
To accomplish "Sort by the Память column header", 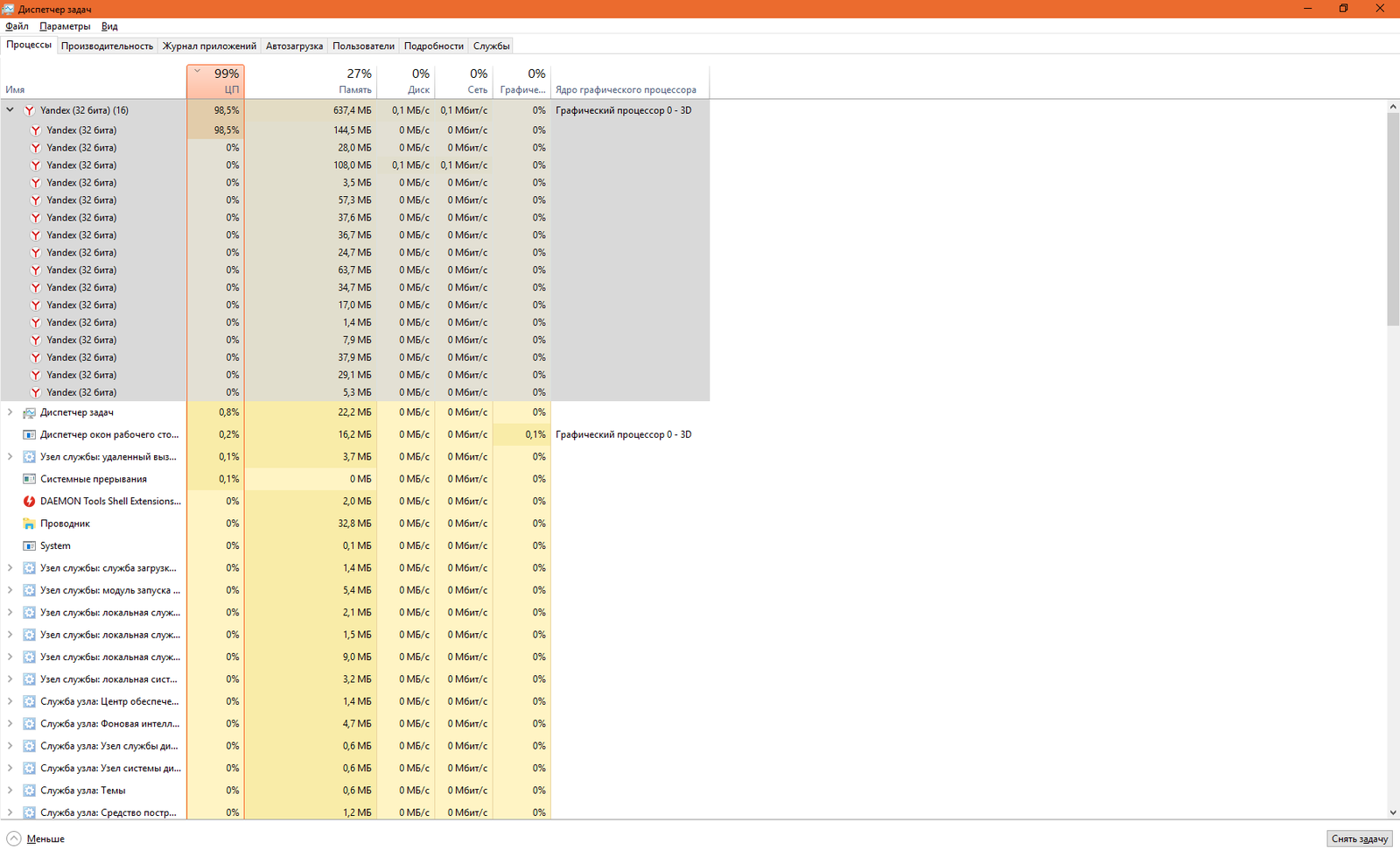I will coord(311,81).
